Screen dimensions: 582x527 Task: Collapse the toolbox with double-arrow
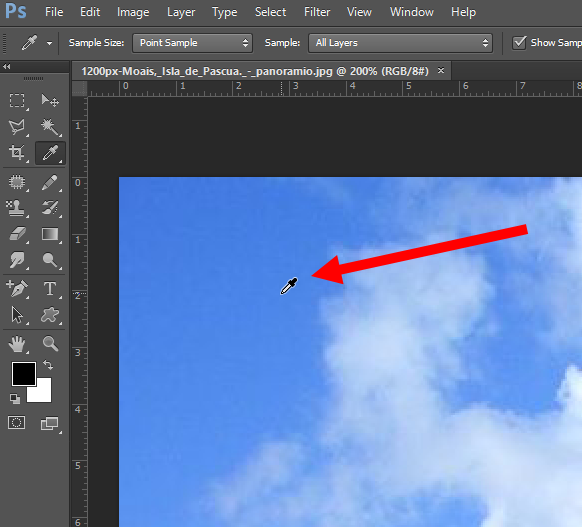point(7,67)
